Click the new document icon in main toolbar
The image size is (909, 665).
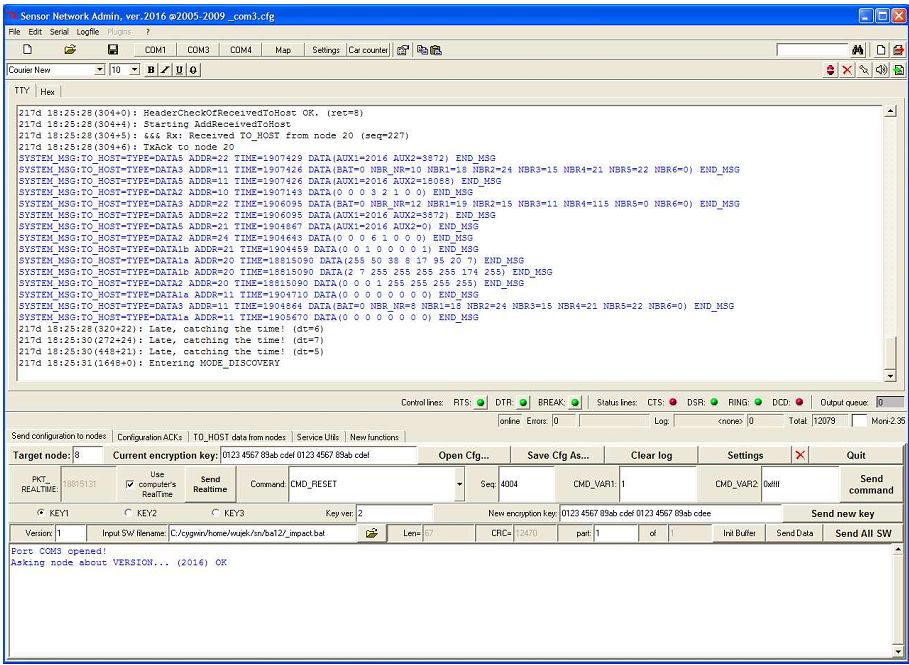click(x=27, y=50)
